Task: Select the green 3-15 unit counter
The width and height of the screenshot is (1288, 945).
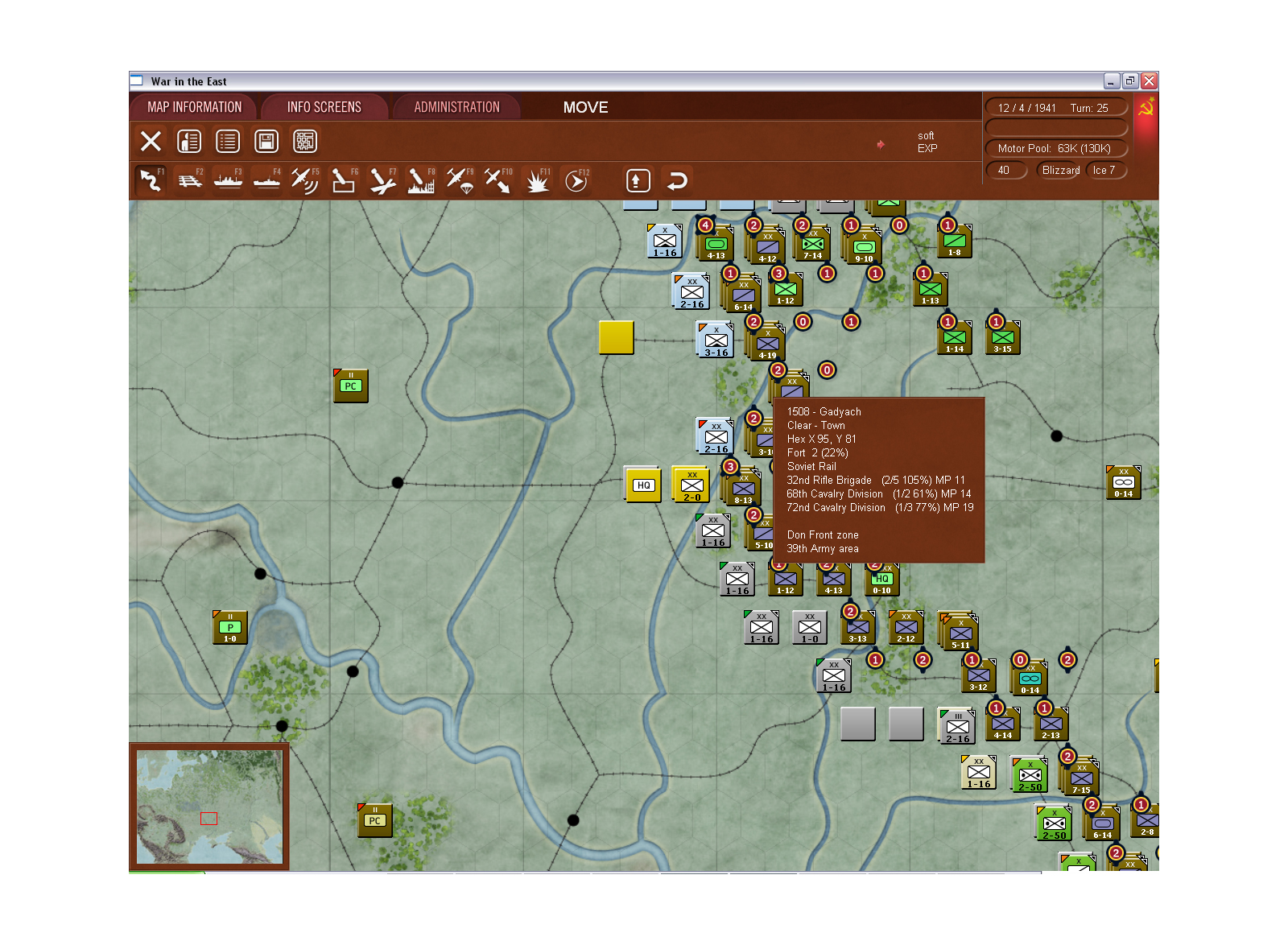Action: tap(1003, 338)
